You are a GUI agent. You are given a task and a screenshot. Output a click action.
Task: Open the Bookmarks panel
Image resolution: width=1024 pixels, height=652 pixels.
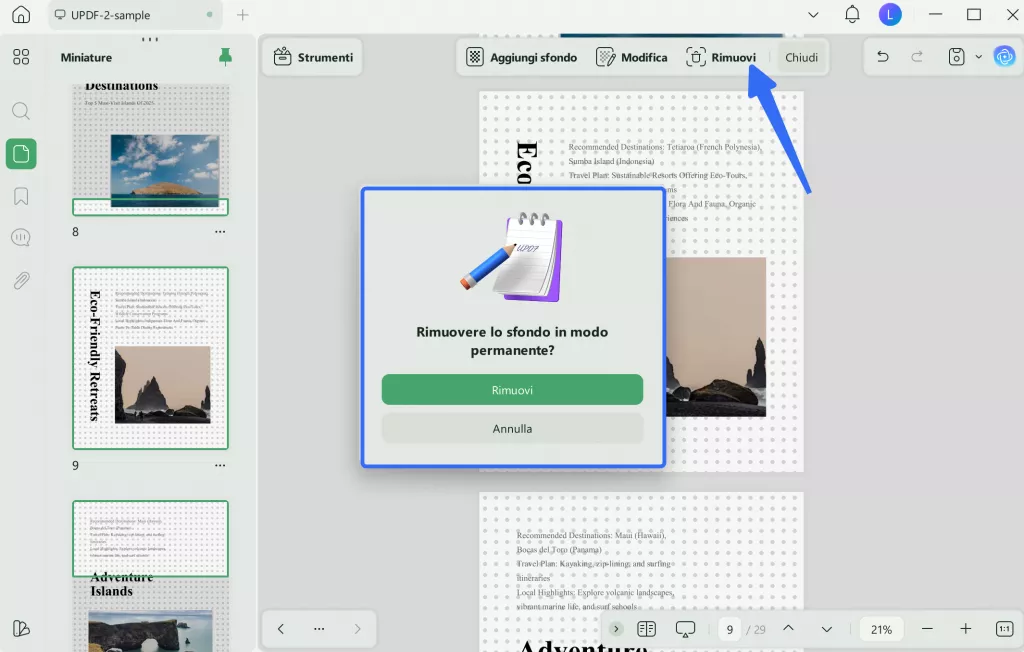pyautogui.click(x=21, y=196)
